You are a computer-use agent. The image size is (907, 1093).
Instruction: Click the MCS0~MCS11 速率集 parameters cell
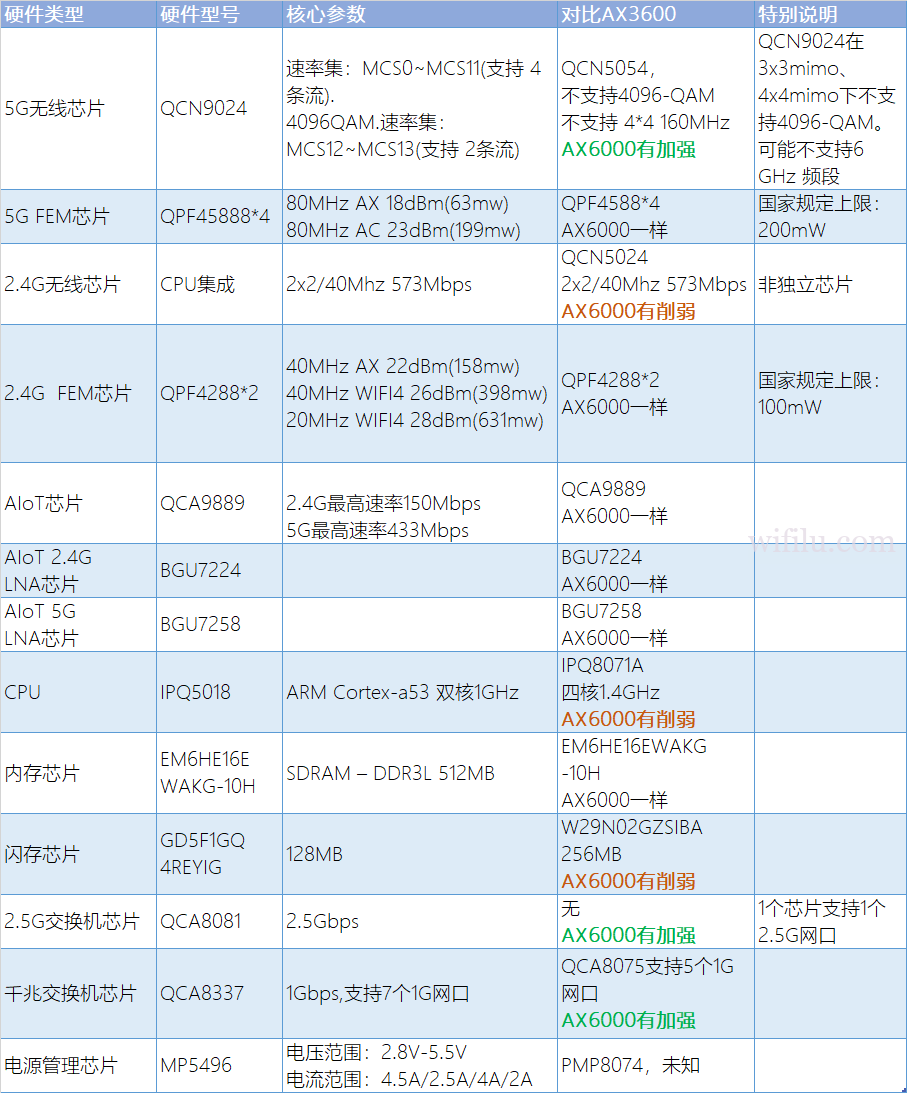pos(420,109)
